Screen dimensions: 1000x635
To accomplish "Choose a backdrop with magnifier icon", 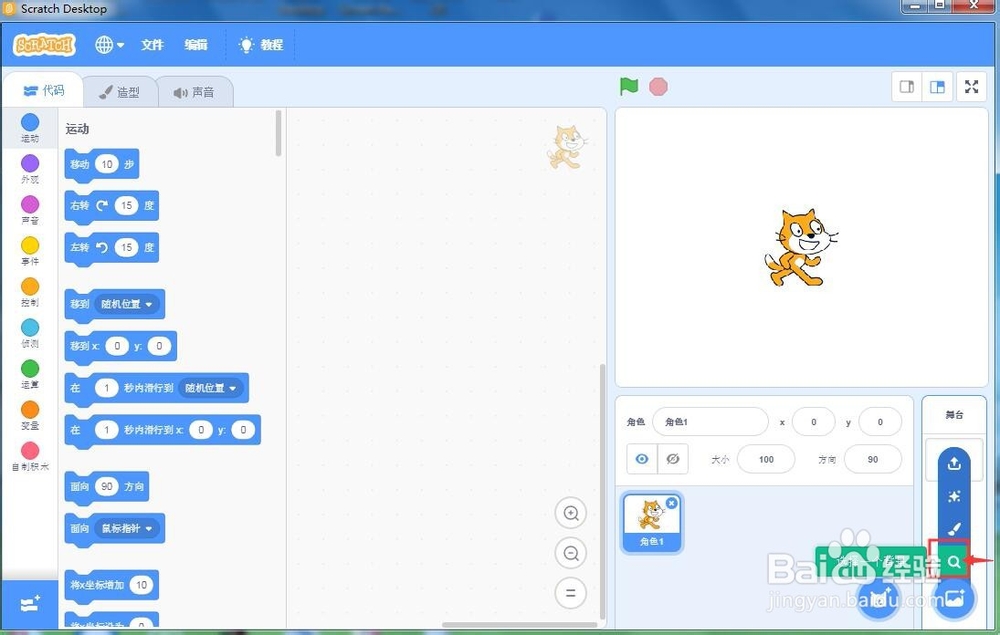I will (x=953, y=562).
